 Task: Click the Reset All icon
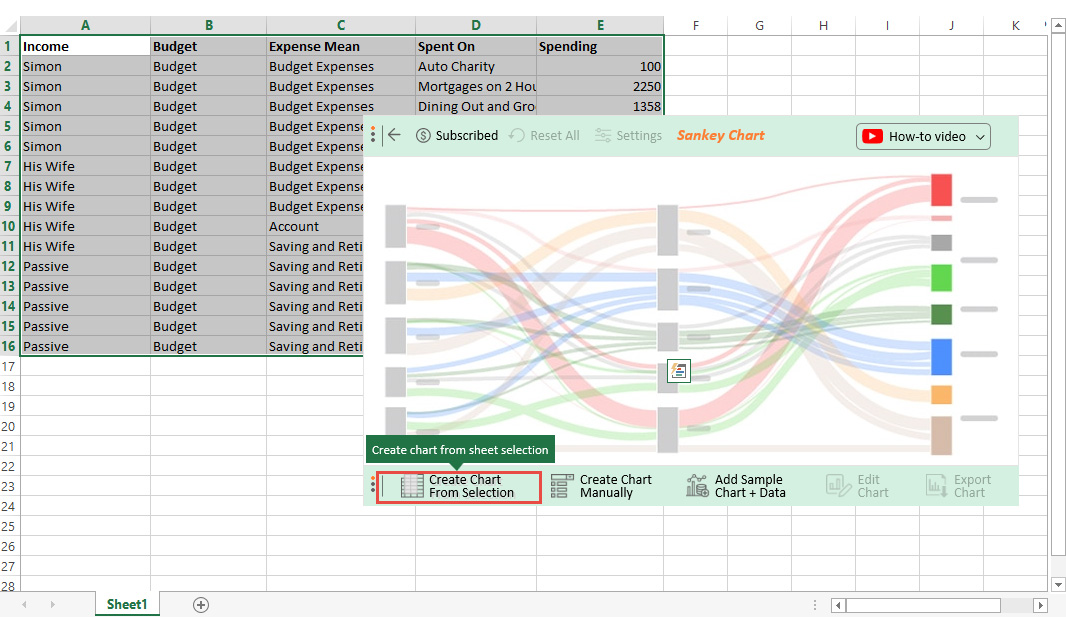[x=517, y=135]
